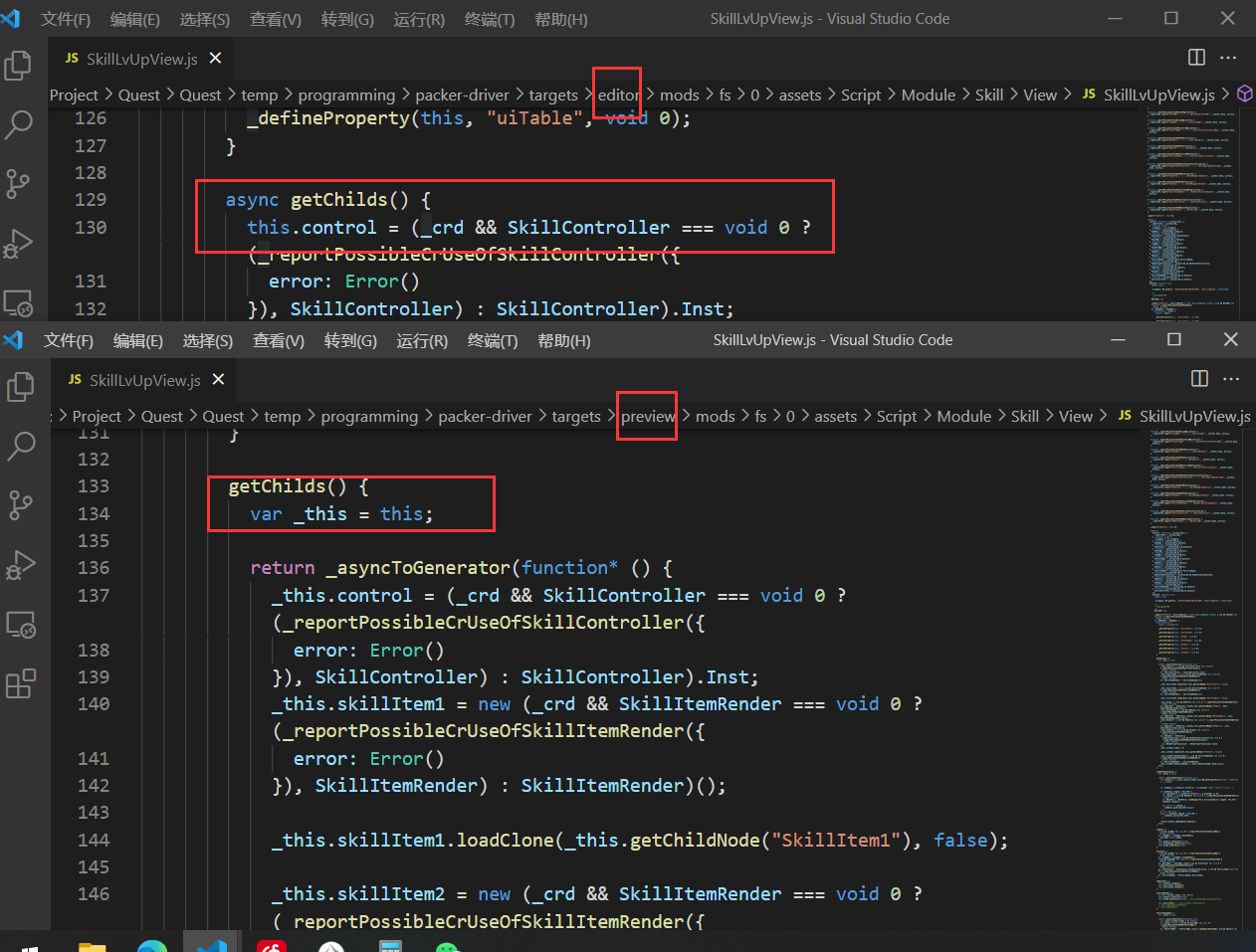
Task: Open the 编辑(E) menu in the upper window
Action: click(134, 19)
